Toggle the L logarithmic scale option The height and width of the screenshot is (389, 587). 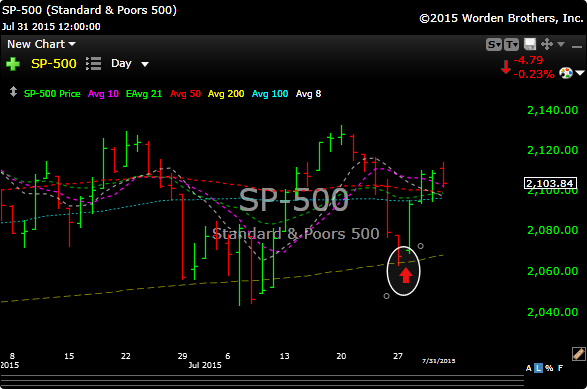[538, 368]
